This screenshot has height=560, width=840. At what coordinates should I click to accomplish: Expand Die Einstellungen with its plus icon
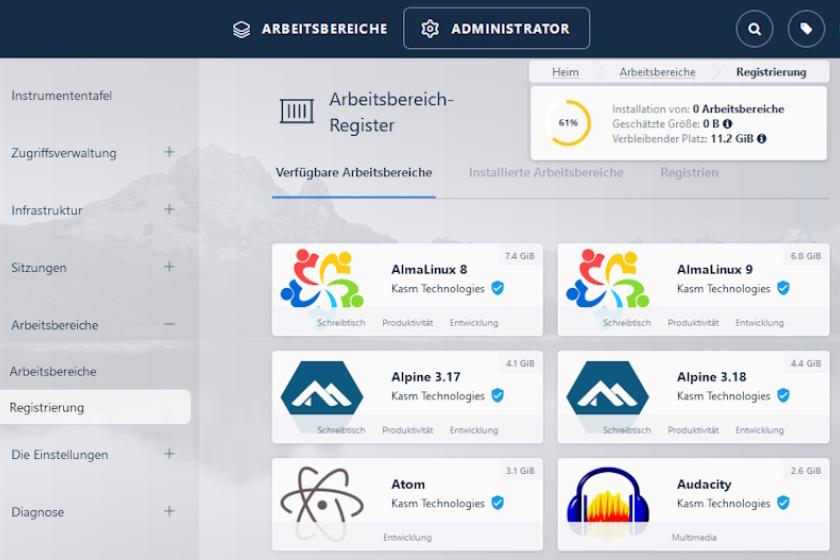[169, 454]
